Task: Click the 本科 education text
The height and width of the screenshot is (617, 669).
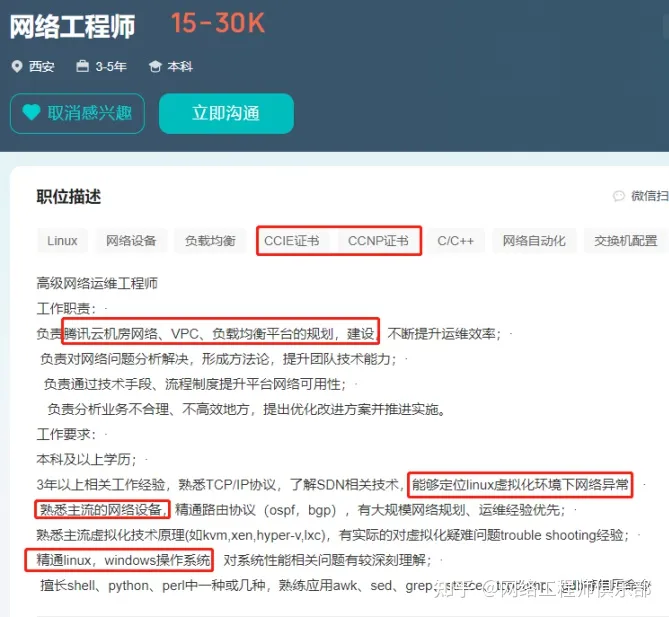Action: 180,67
